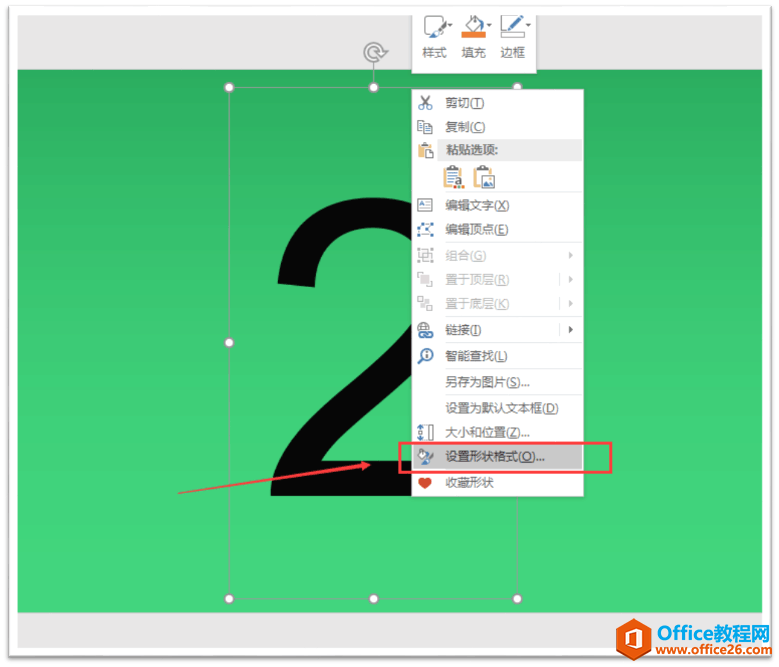The image size is (779, 667).
Task: Click the top-middle resize handle
Action: [x=374, y=87]
